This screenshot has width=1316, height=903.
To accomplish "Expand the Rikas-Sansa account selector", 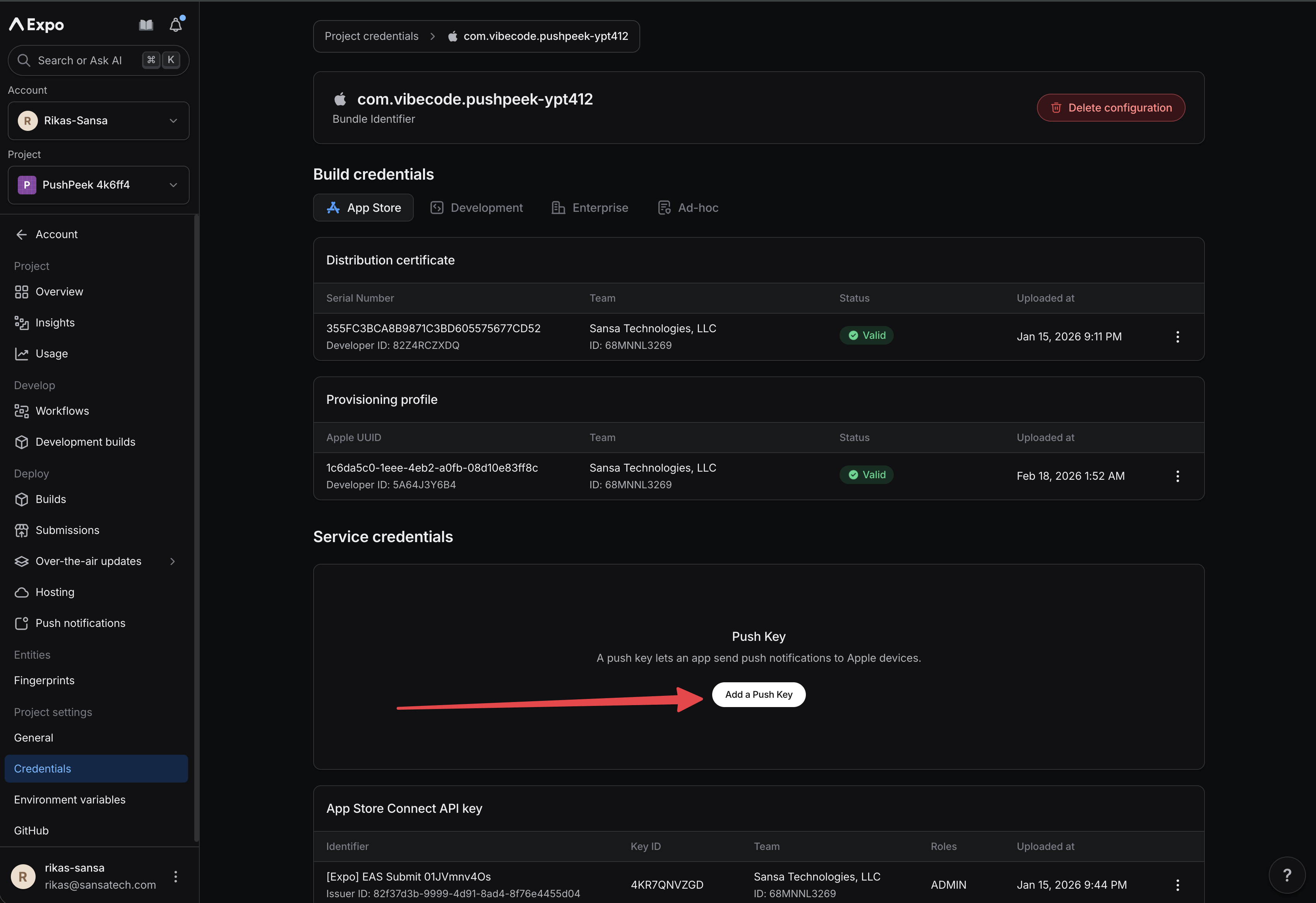I will (x=98, y=120).
